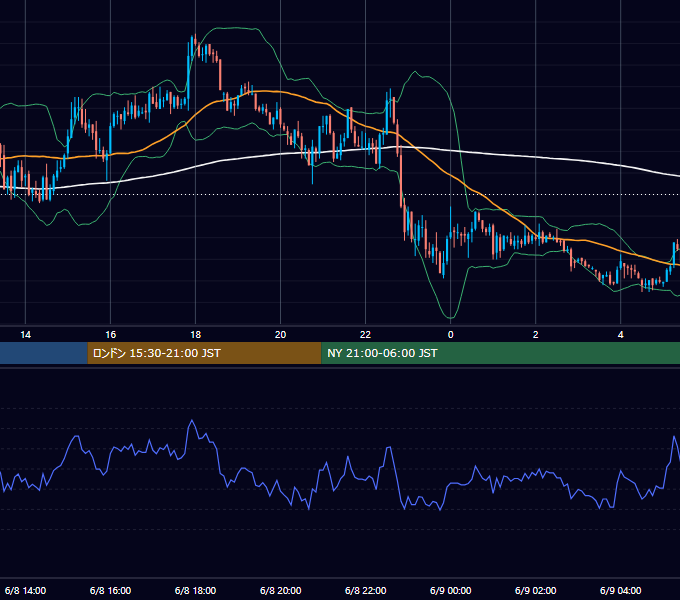The image size is (680, 600).
Task: Click the highest candlestick peak near 18:00
Action: tap(195, 36)
